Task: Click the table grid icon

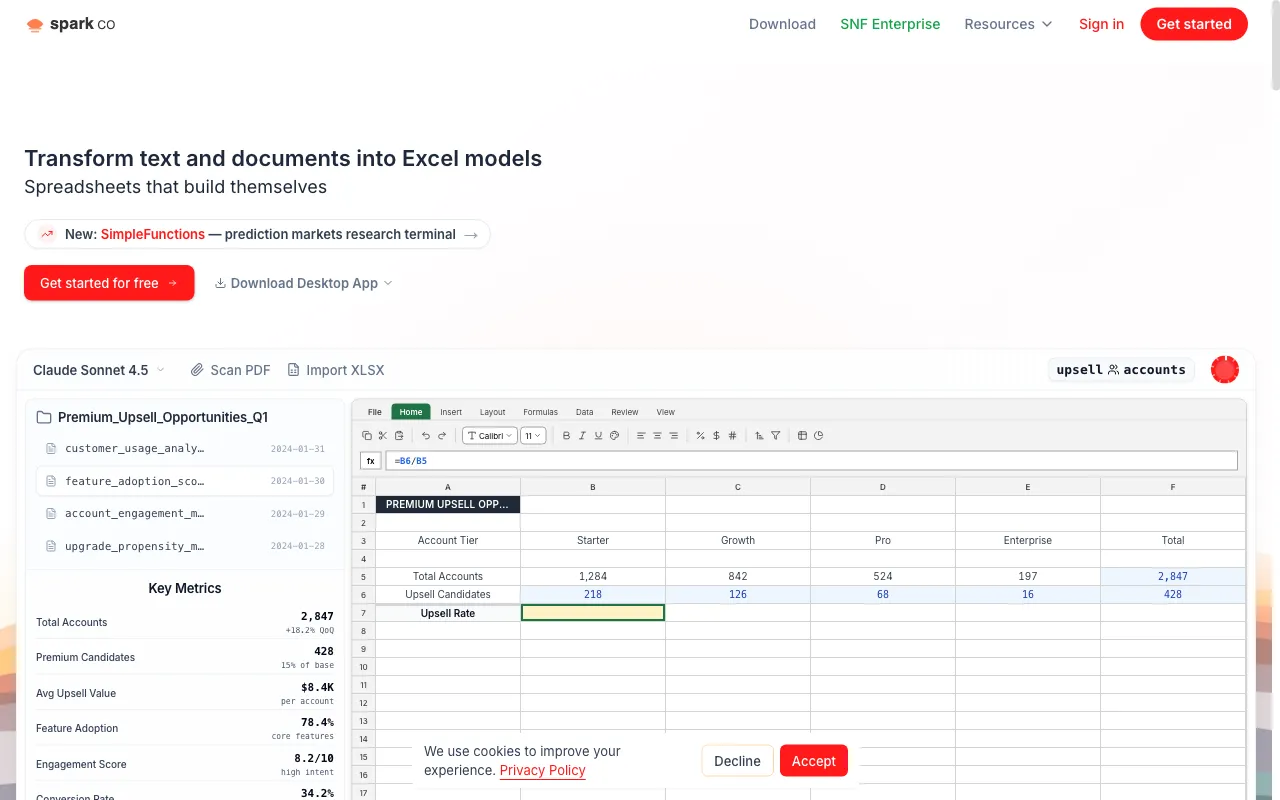Action: pyautogui.click(x=802, y=435)
